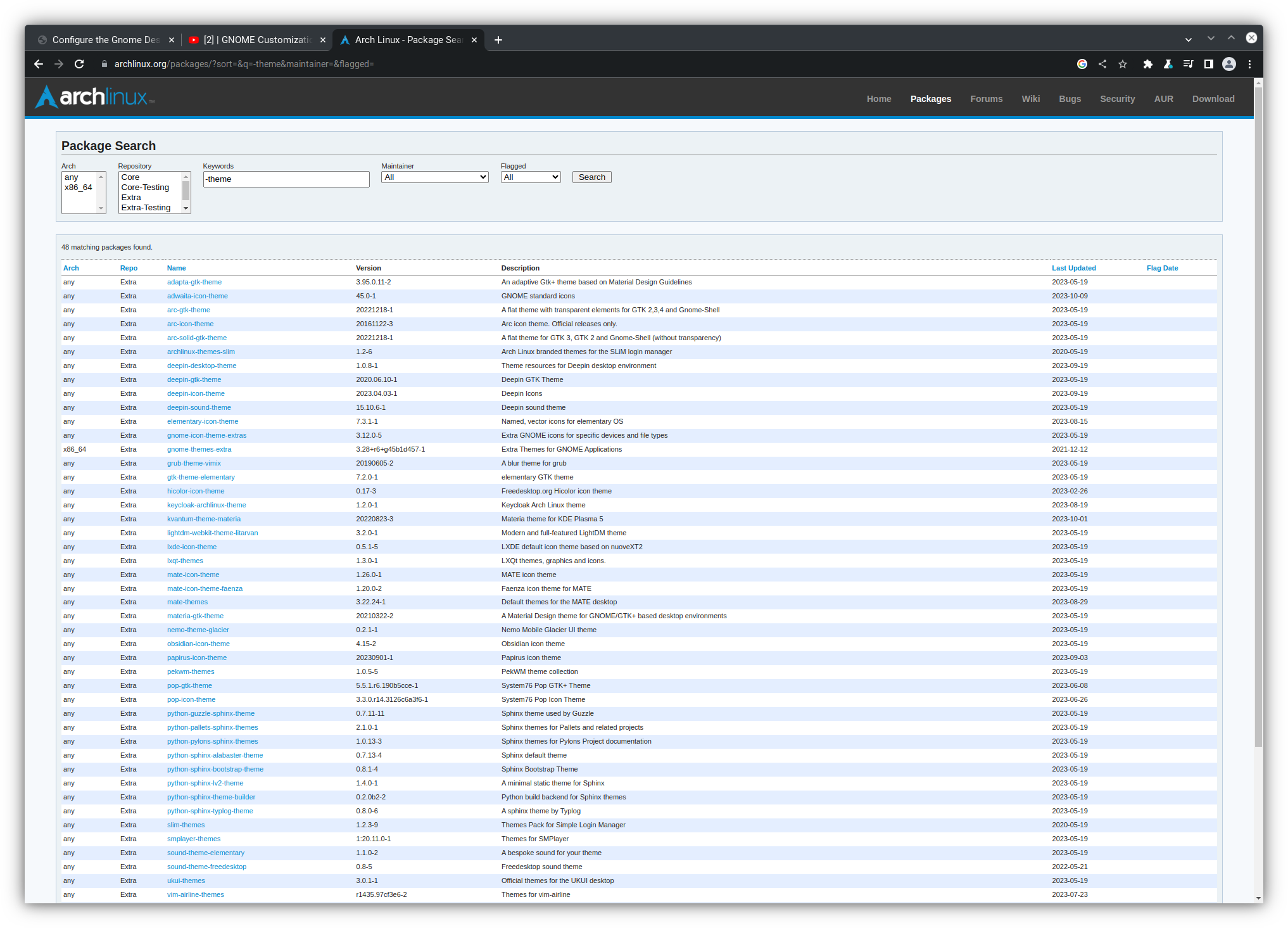The width and height of the screenshot is (1288, 928).
Task: Open the adwaita-icon-theme package
Action: [198, 296]
